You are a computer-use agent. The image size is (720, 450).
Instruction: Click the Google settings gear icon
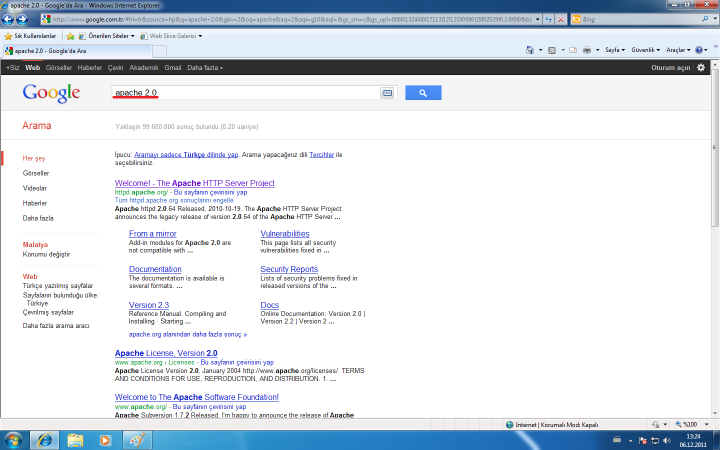click(x=701, y=68)
